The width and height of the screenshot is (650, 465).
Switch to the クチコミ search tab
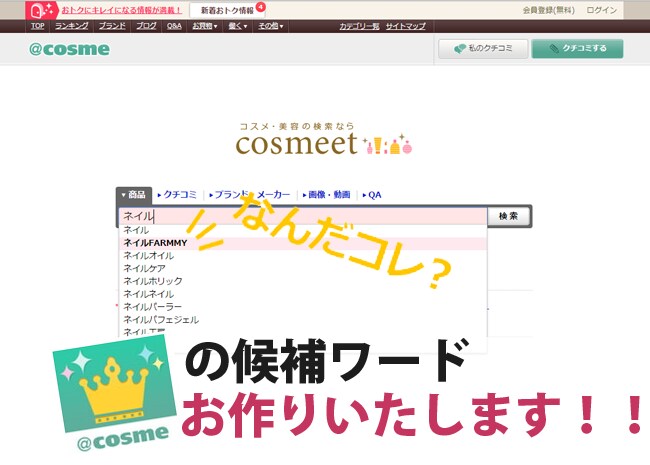[x=177, y=195]
